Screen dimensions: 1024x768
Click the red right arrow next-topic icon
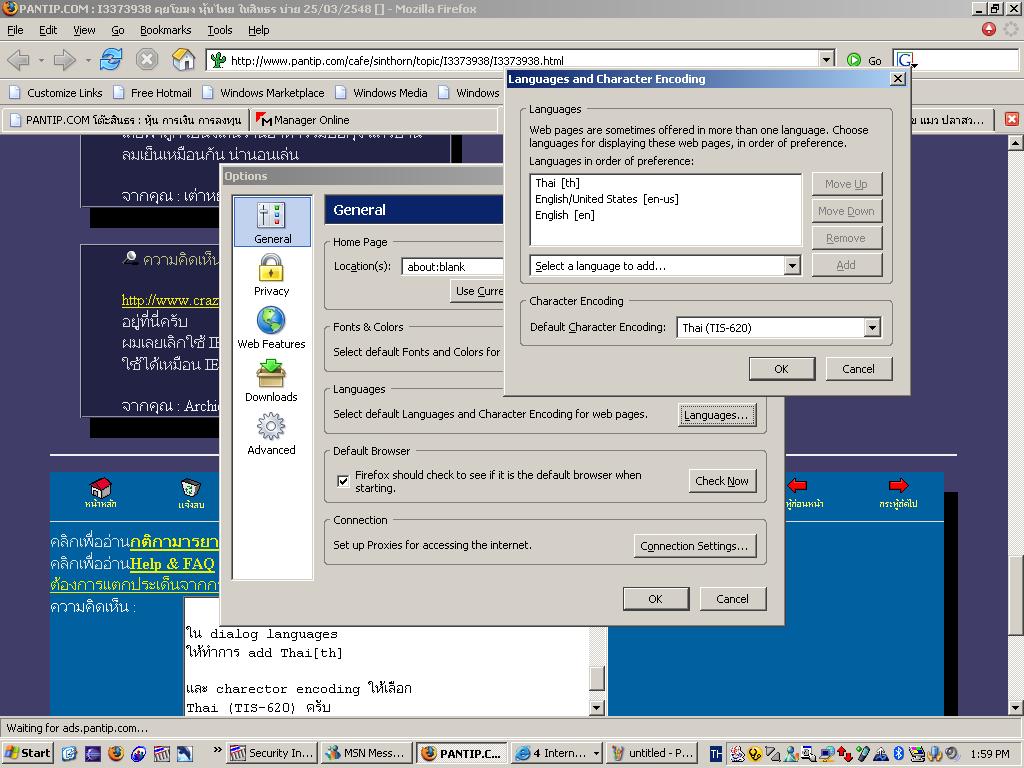click(x=899, y=485)
